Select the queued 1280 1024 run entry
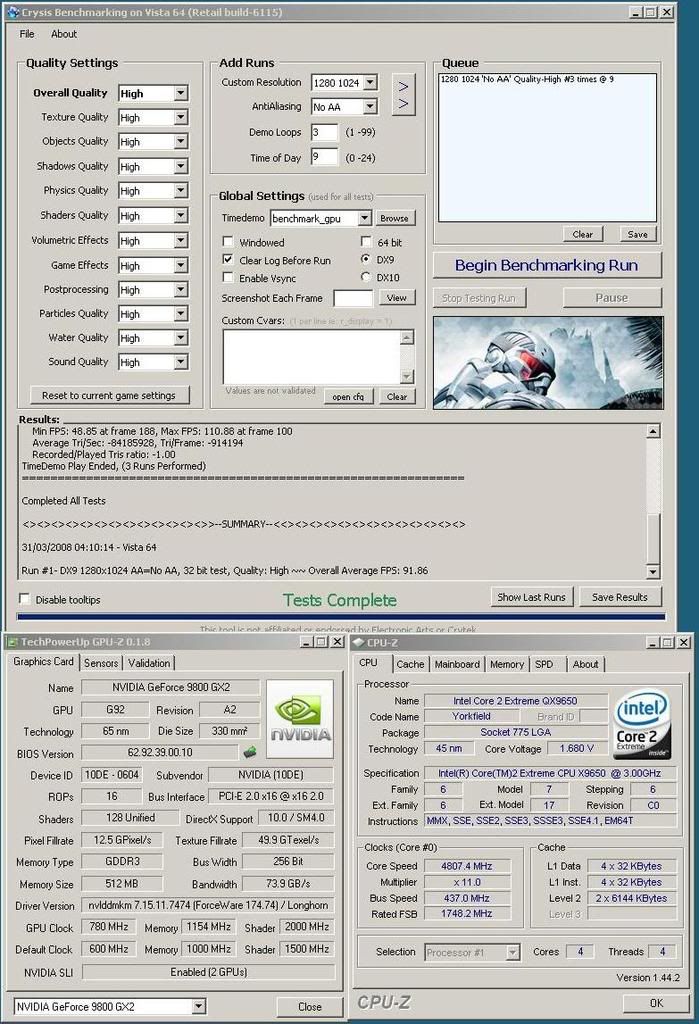 [527, 79]
